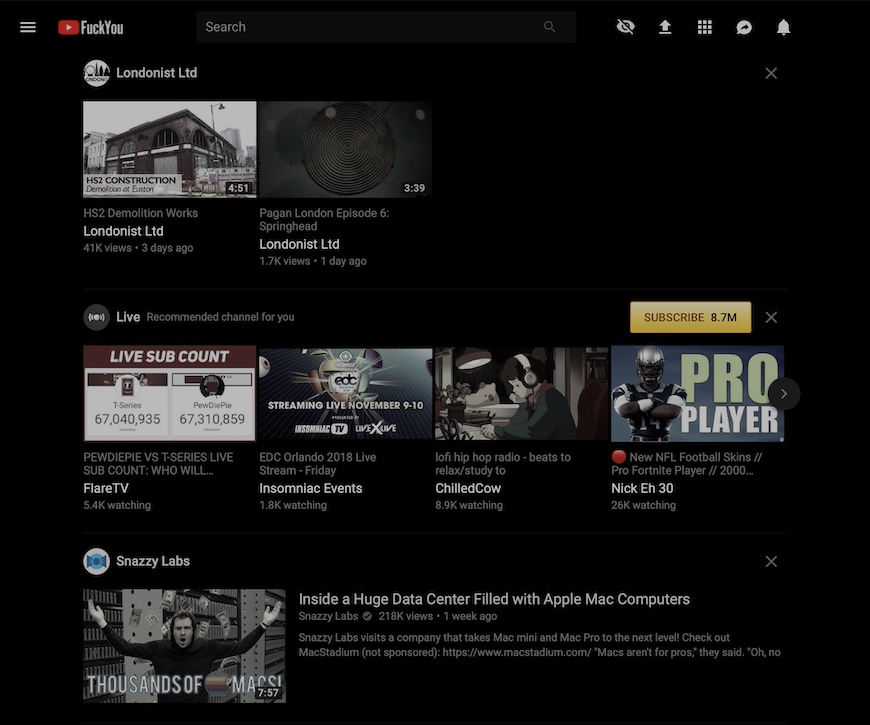Subscribe to the Live channel

pos(691,317)
